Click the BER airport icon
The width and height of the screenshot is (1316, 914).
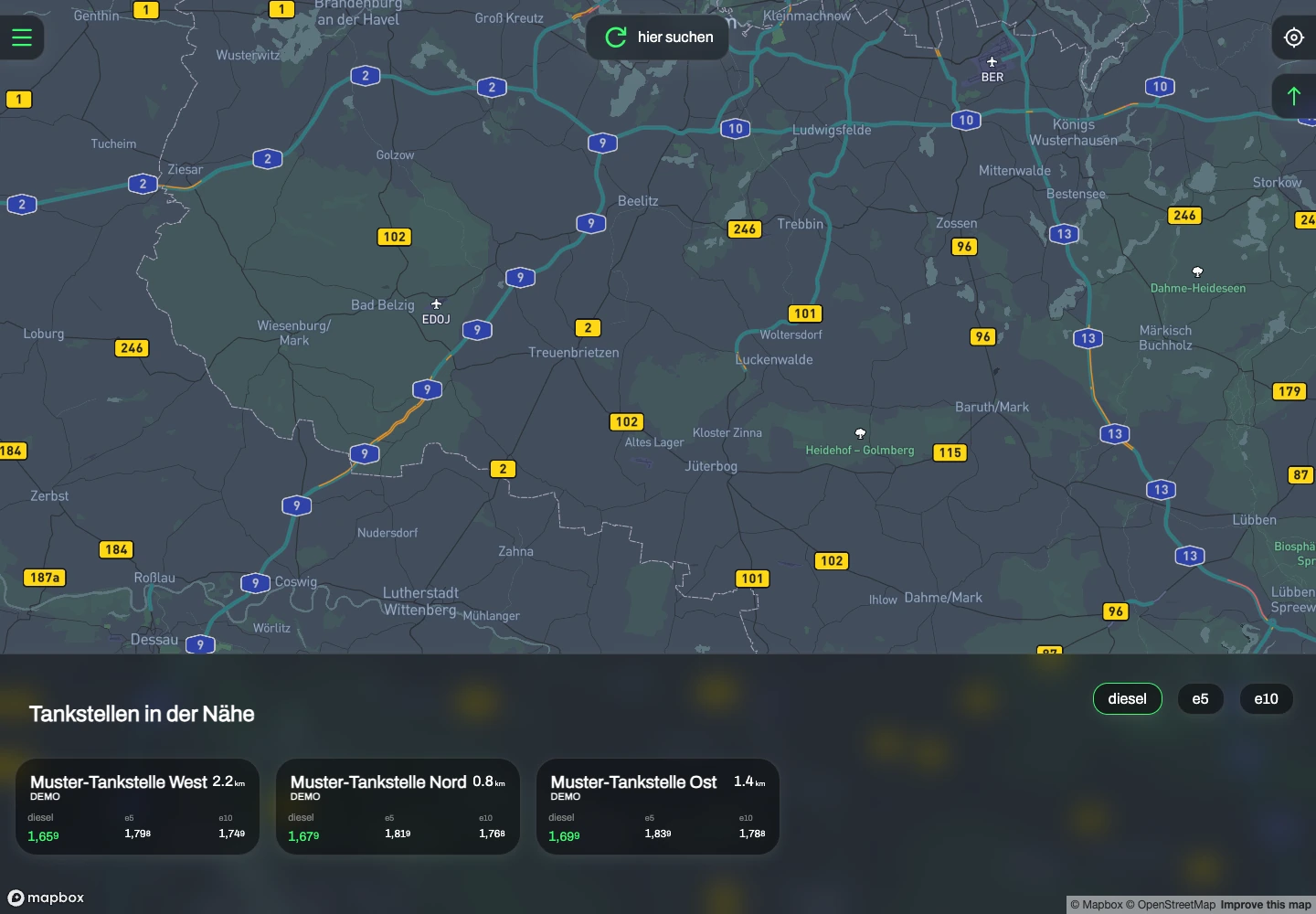click(x=992, y=62)
